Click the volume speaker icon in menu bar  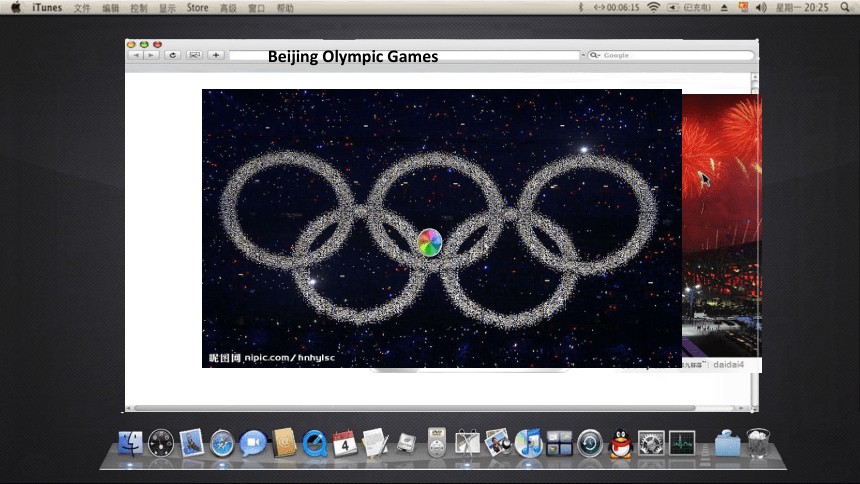[x=761, y=7]
